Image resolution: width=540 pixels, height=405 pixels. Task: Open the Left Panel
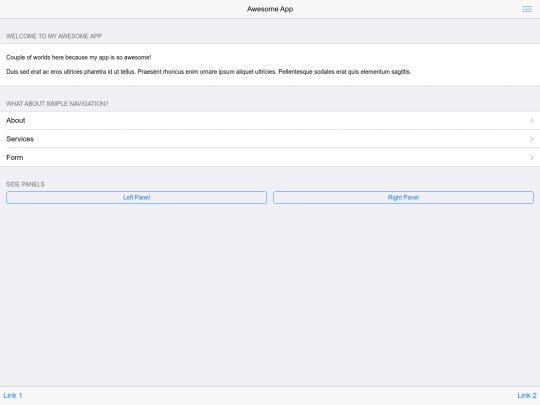[x=136, y=198]
